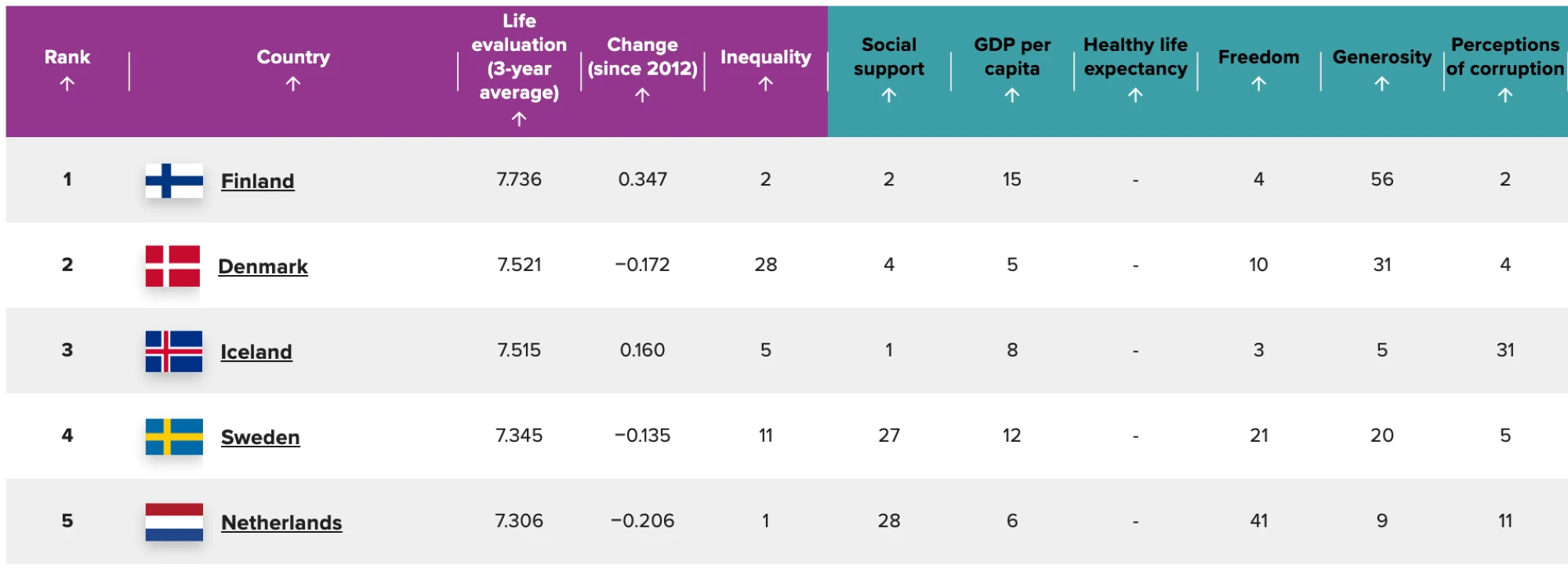
Task: Click the Iceland flag image
Action: (x=174, y=352)
